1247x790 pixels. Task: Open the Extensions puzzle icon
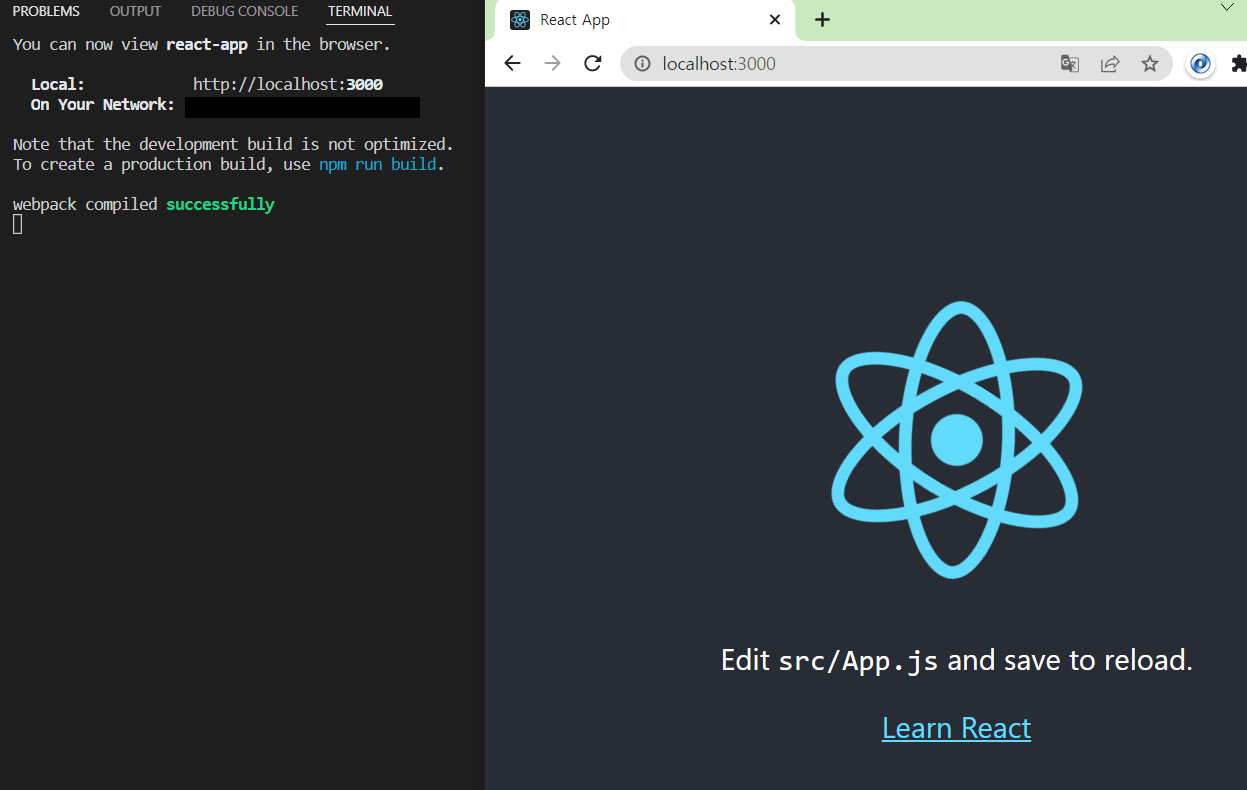[1239, 64]
